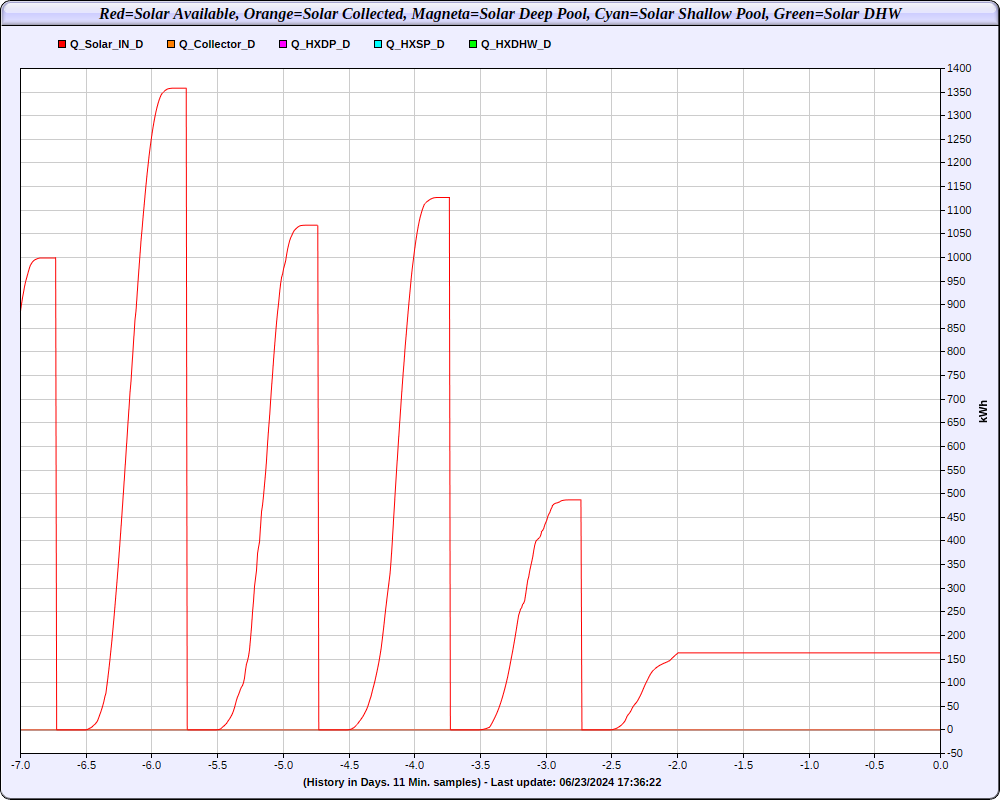Click the 'History in Days' footer caption
Viewport: 1000px width, 800px height.
point(482,782)
